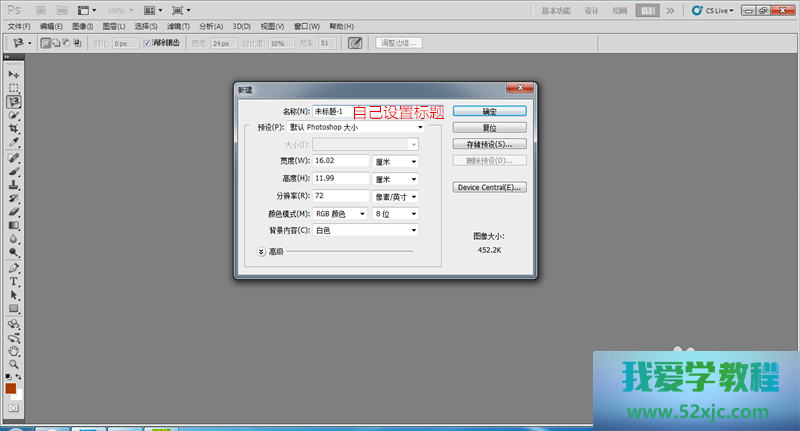The width and height of the screenshot is (800, 431).
Task: Select the Hand tool
Action: pos(14,350)
